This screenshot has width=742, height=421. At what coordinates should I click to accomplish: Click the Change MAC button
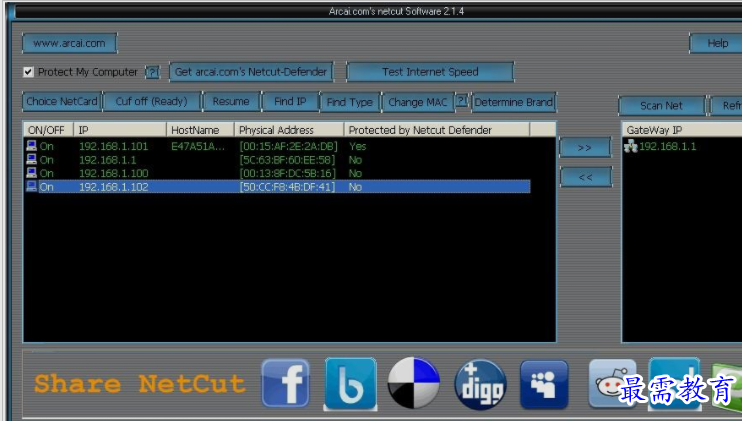click(x=418, y=102)
